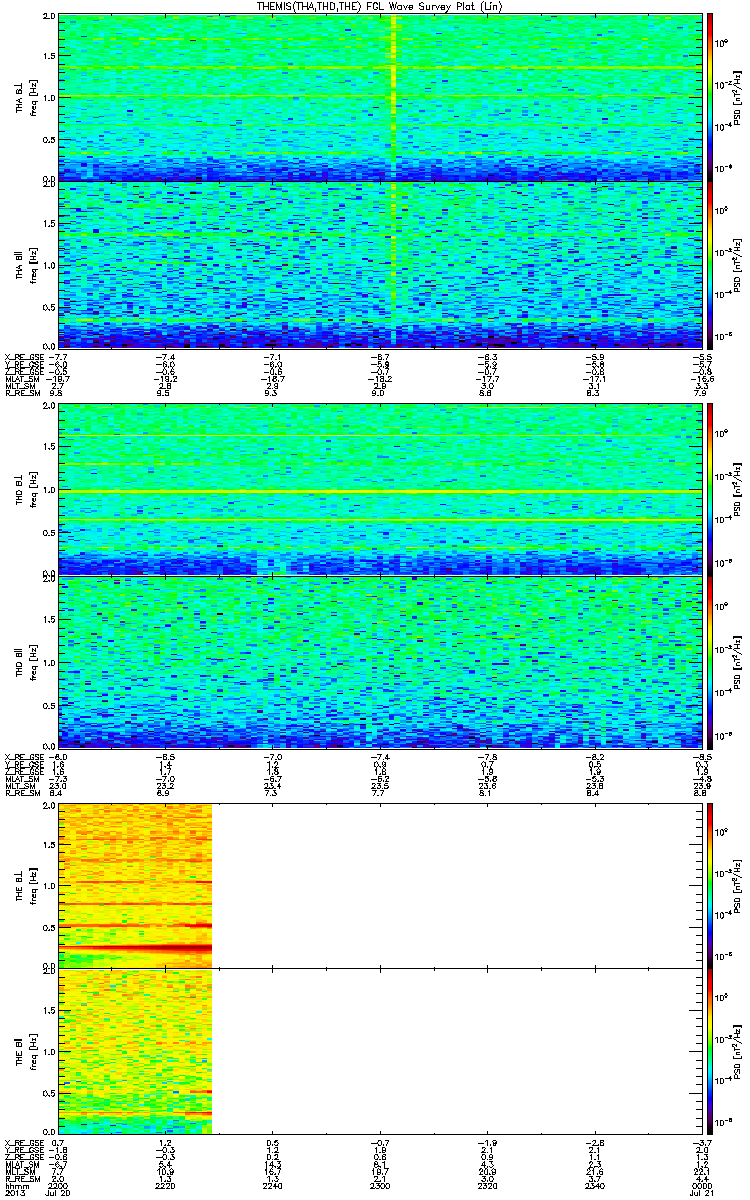Image resolution: width=750 pixels, height=1200 pixels.
Task: Click the "THA B∥ freq [Hz]" y-axis label
Action: [24, 264]
